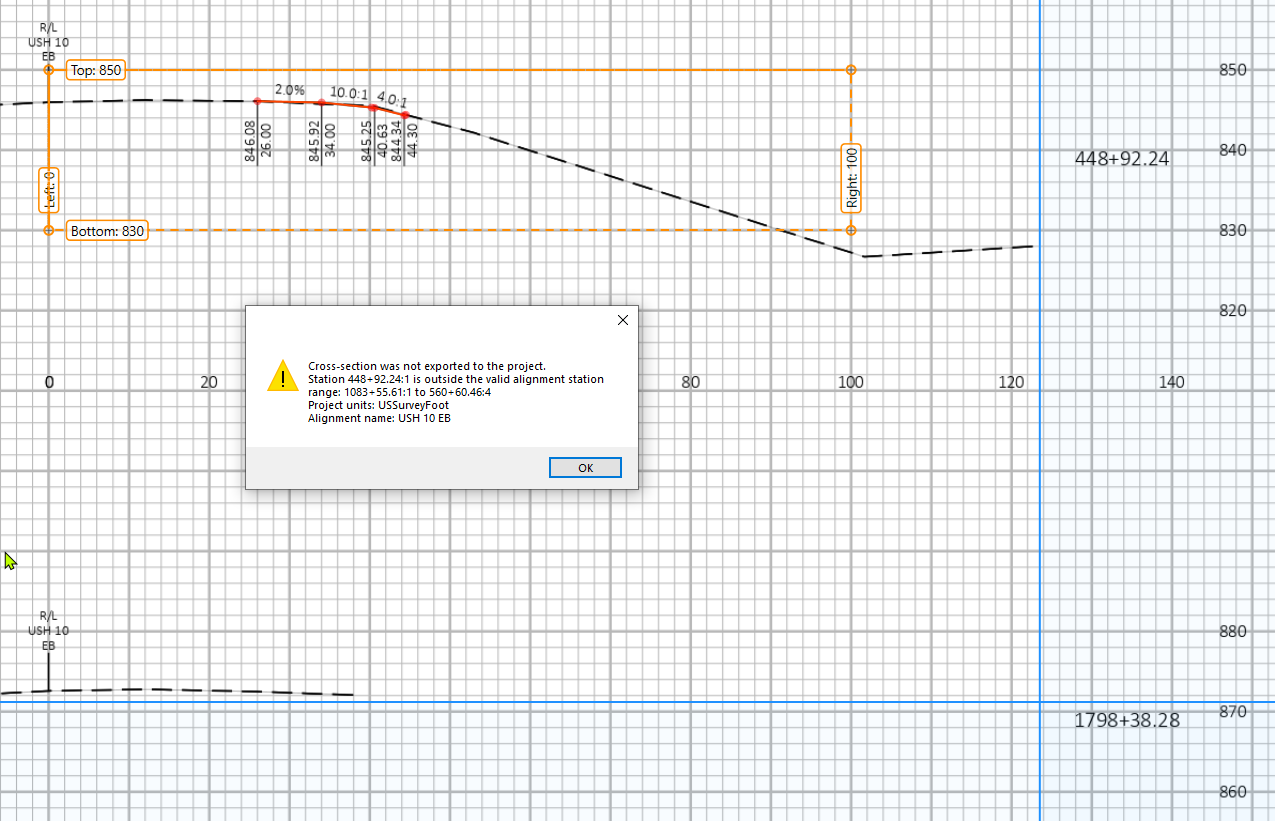Click the '10.0:1' slope label

click(350, 93)
